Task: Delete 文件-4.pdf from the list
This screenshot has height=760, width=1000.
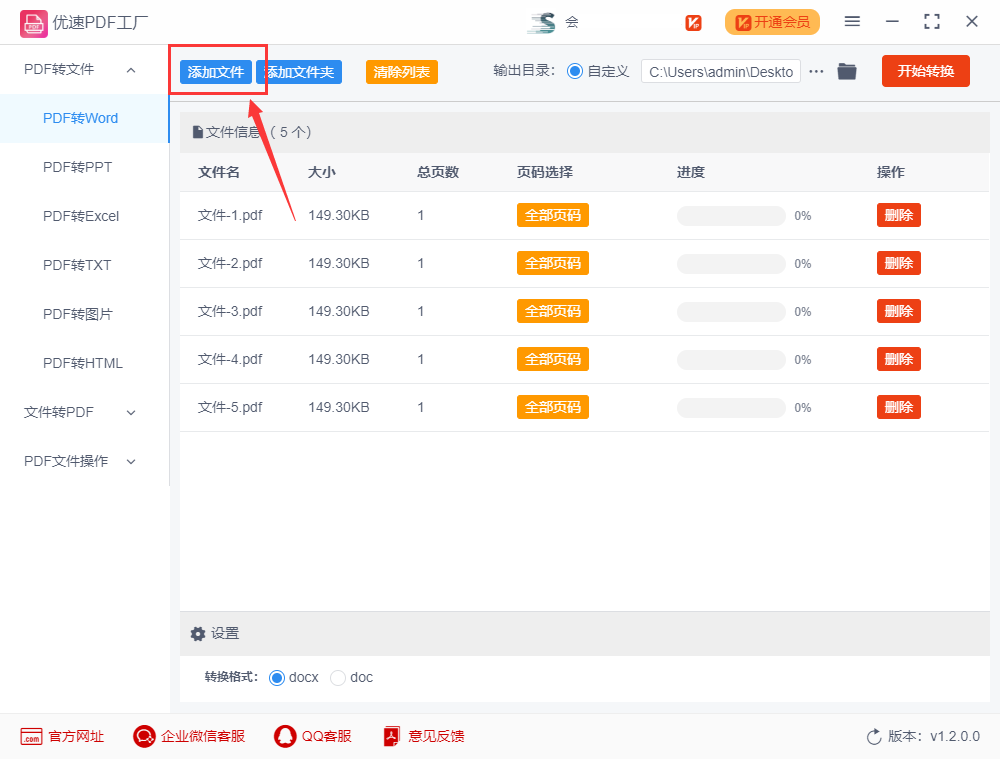Action: click(x=899, y=360)
